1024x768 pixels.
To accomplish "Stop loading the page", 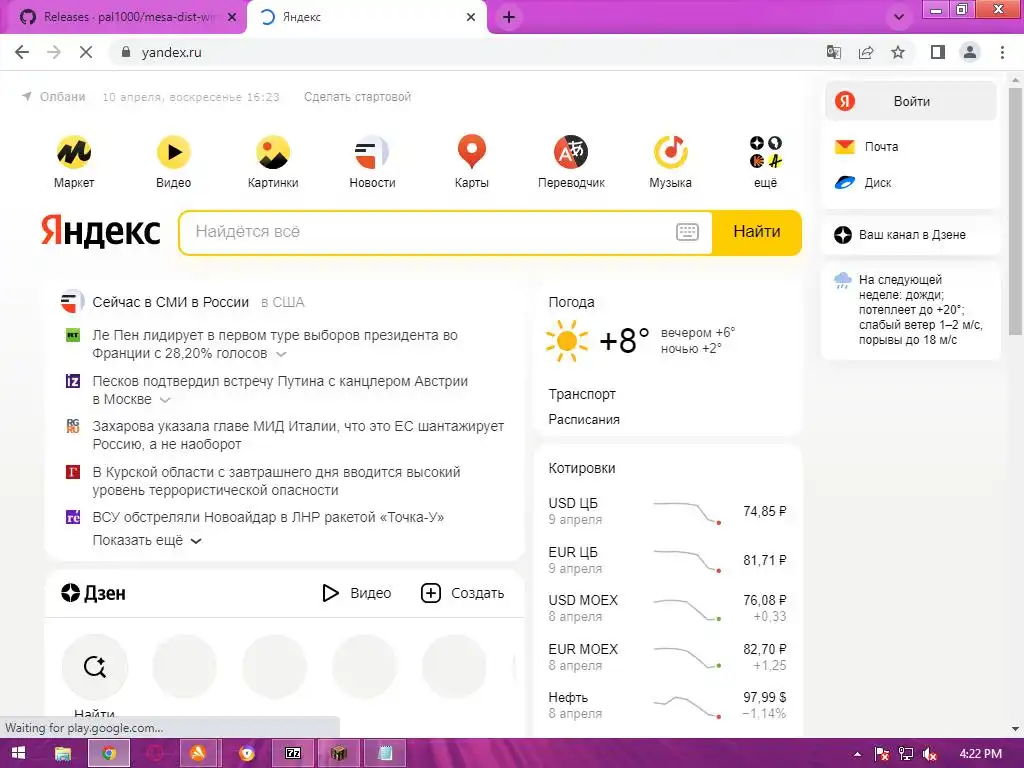I will [86, 52].
